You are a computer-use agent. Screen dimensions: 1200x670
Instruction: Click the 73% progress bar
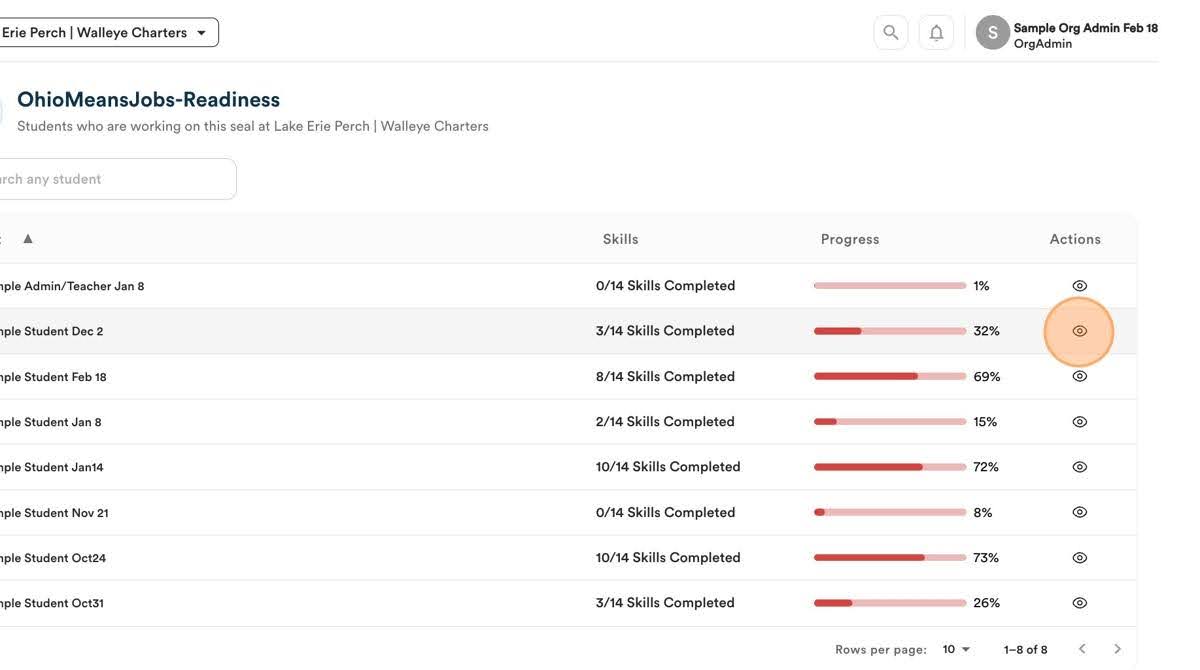890,558
